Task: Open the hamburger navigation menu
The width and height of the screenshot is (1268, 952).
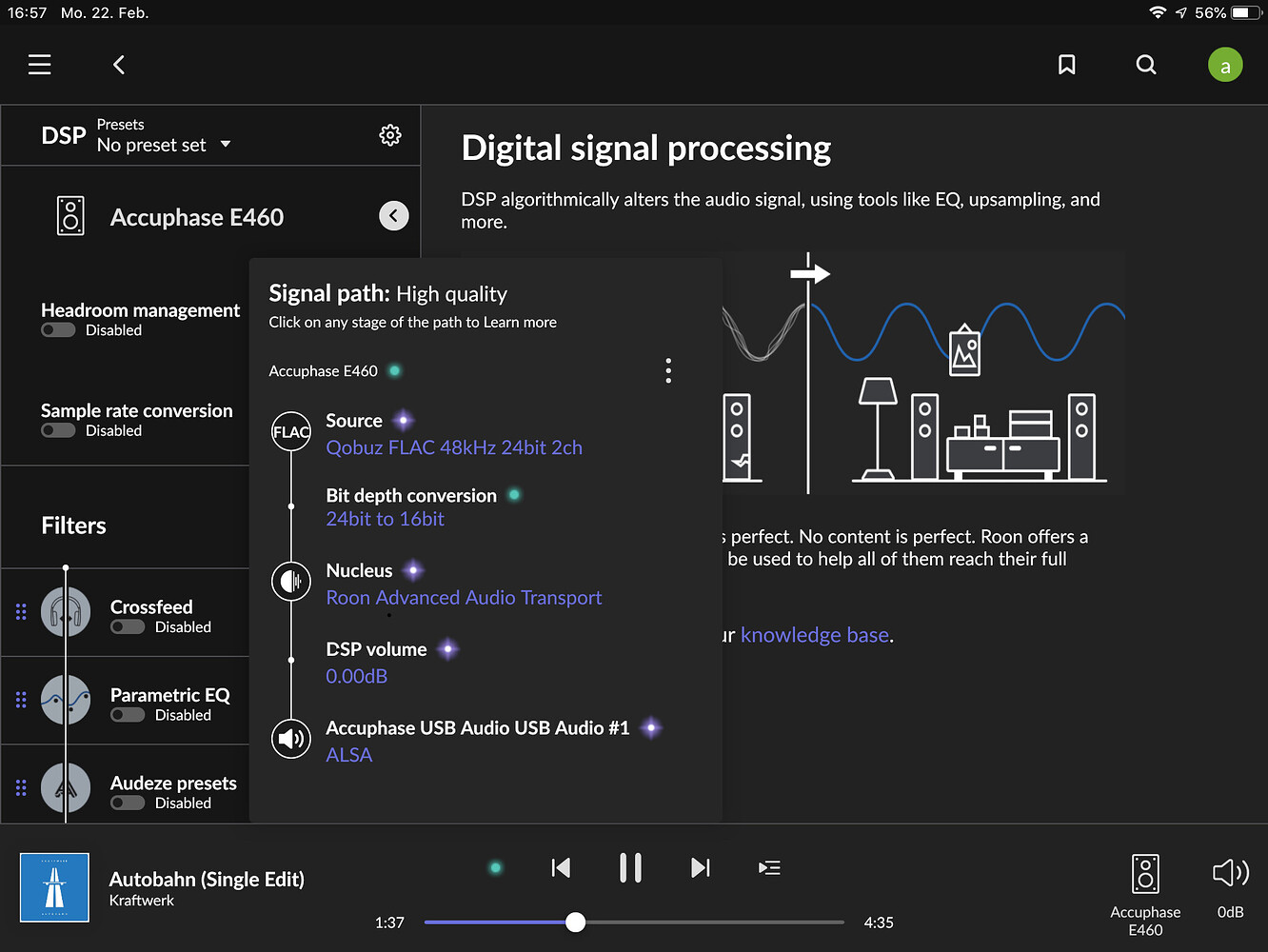Action: click(x=40, y=65)
